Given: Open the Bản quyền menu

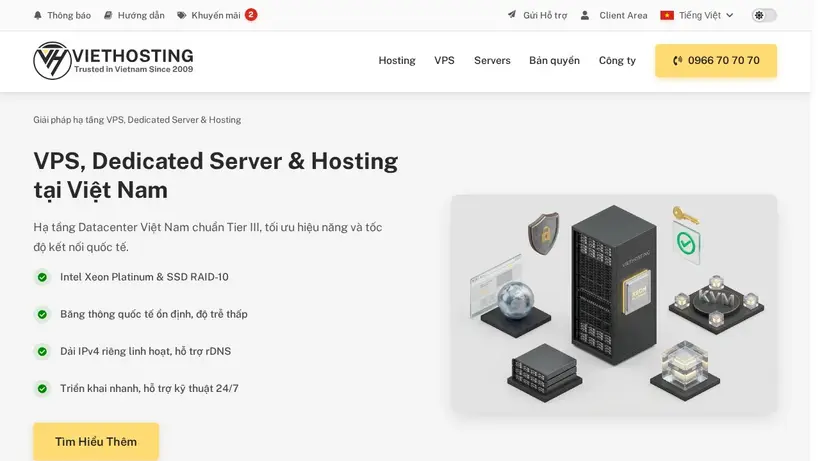Looking at the screenshot, I should [x=554, y=61].
